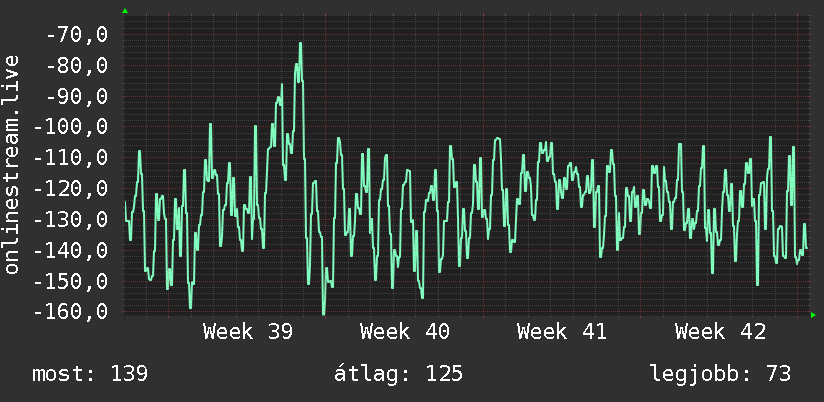The width and height of the screenshot is (824, 402).
Task: Click the green arrow at x-axis end
Action: coord(813,315)
